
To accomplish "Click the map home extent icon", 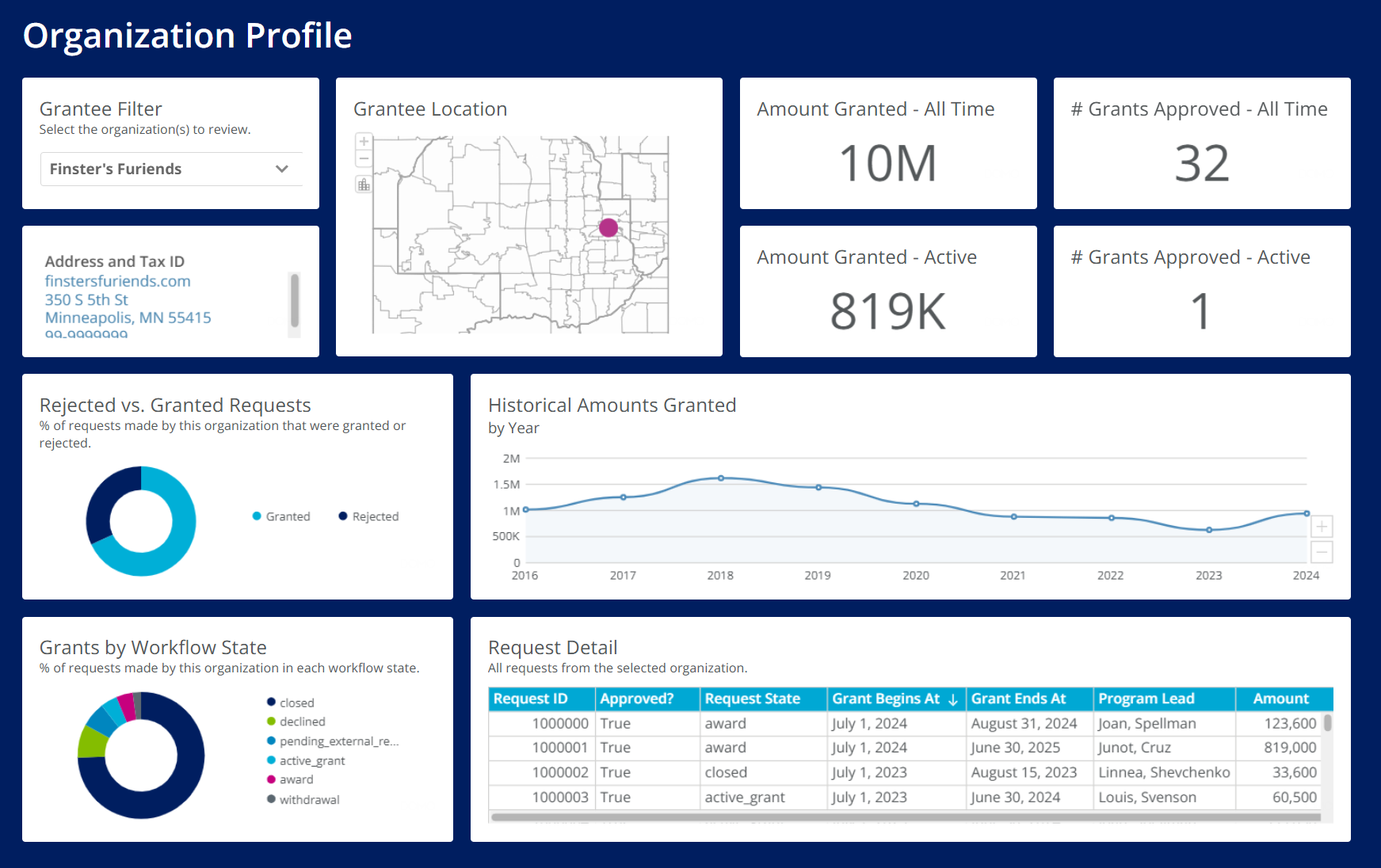I will point(364,185).
